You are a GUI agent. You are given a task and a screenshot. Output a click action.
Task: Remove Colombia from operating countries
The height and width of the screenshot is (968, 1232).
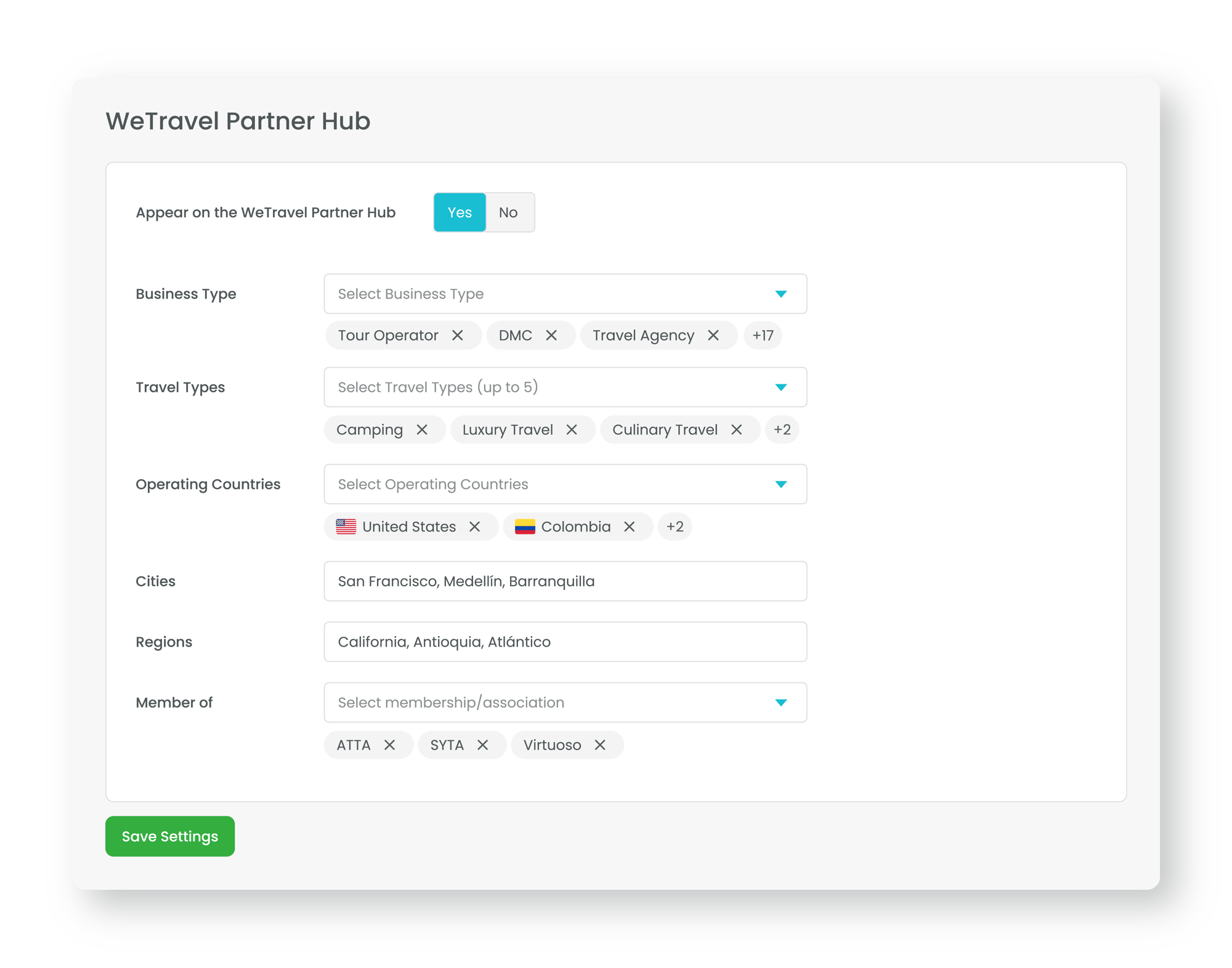[x=629, y=527]
